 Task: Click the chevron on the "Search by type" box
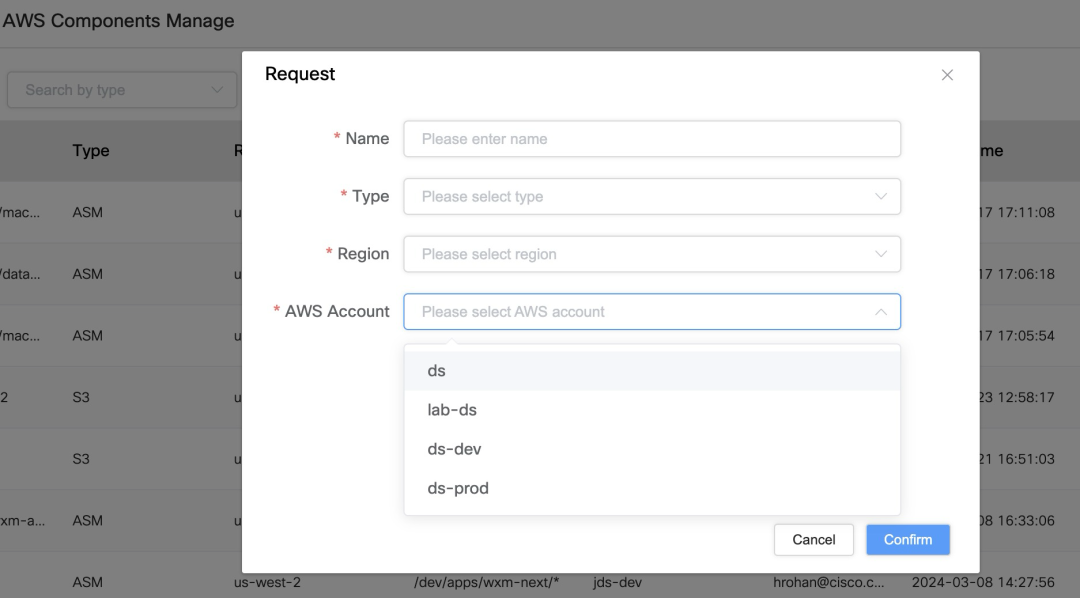(x=217, y=90)
